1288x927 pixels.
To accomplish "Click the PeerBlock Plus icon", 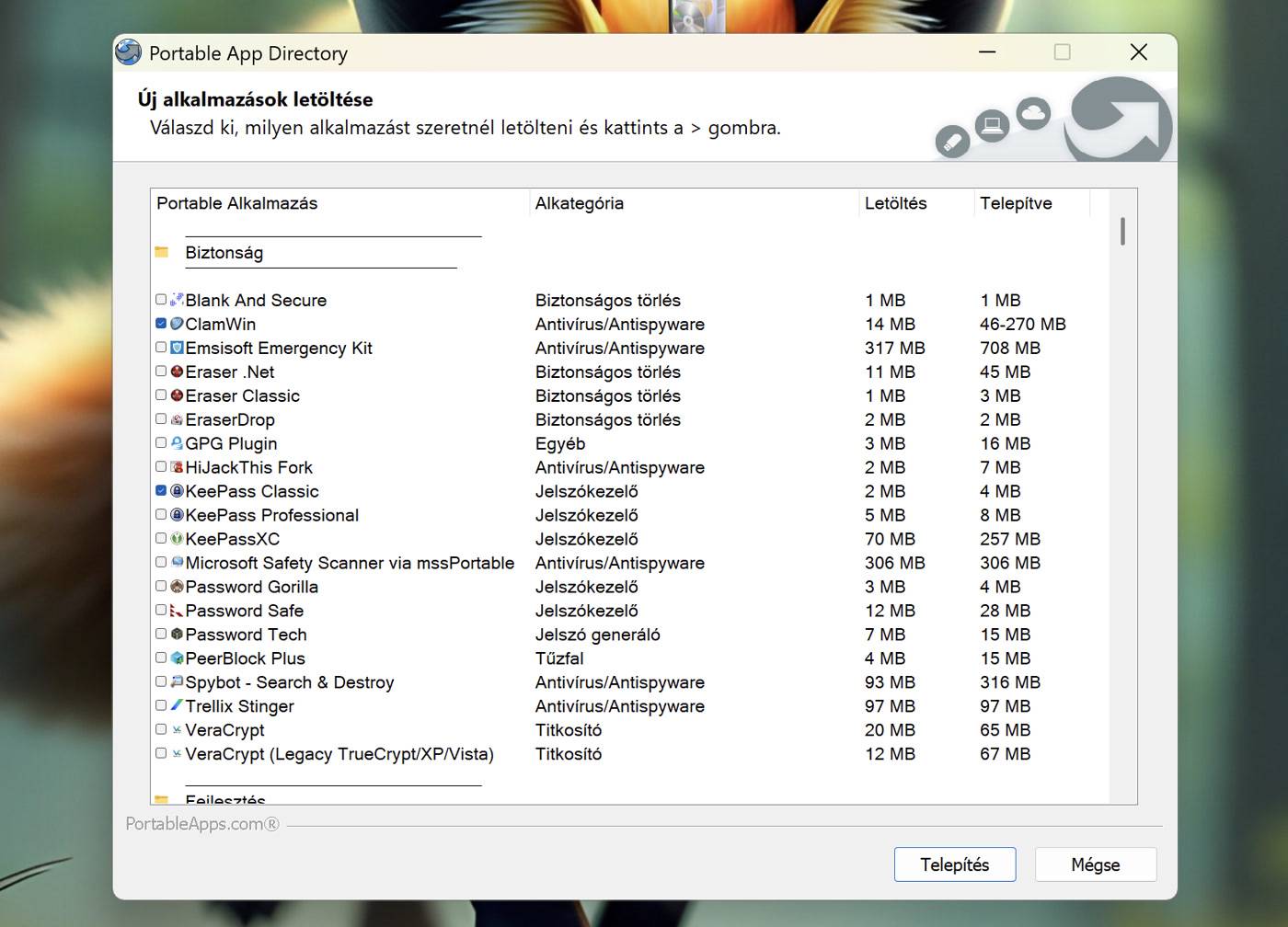I will pyautogui.click(x=178, y=658).
